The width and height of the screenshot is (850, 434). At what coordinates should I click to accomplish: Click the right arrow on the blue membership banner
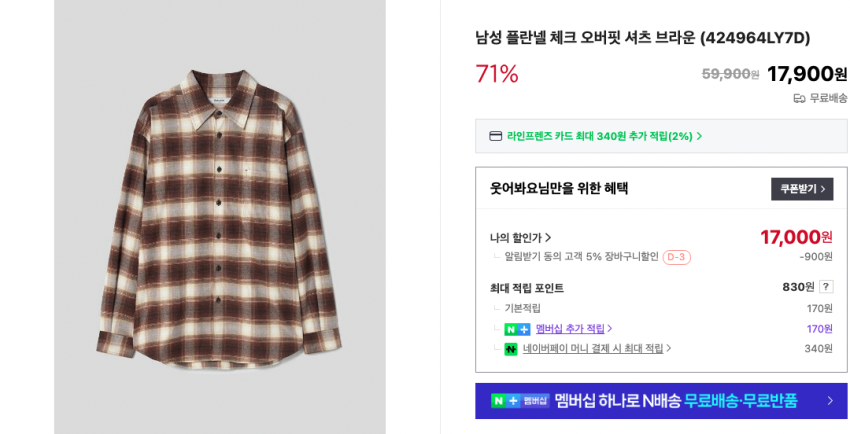[x=829, y=401]
